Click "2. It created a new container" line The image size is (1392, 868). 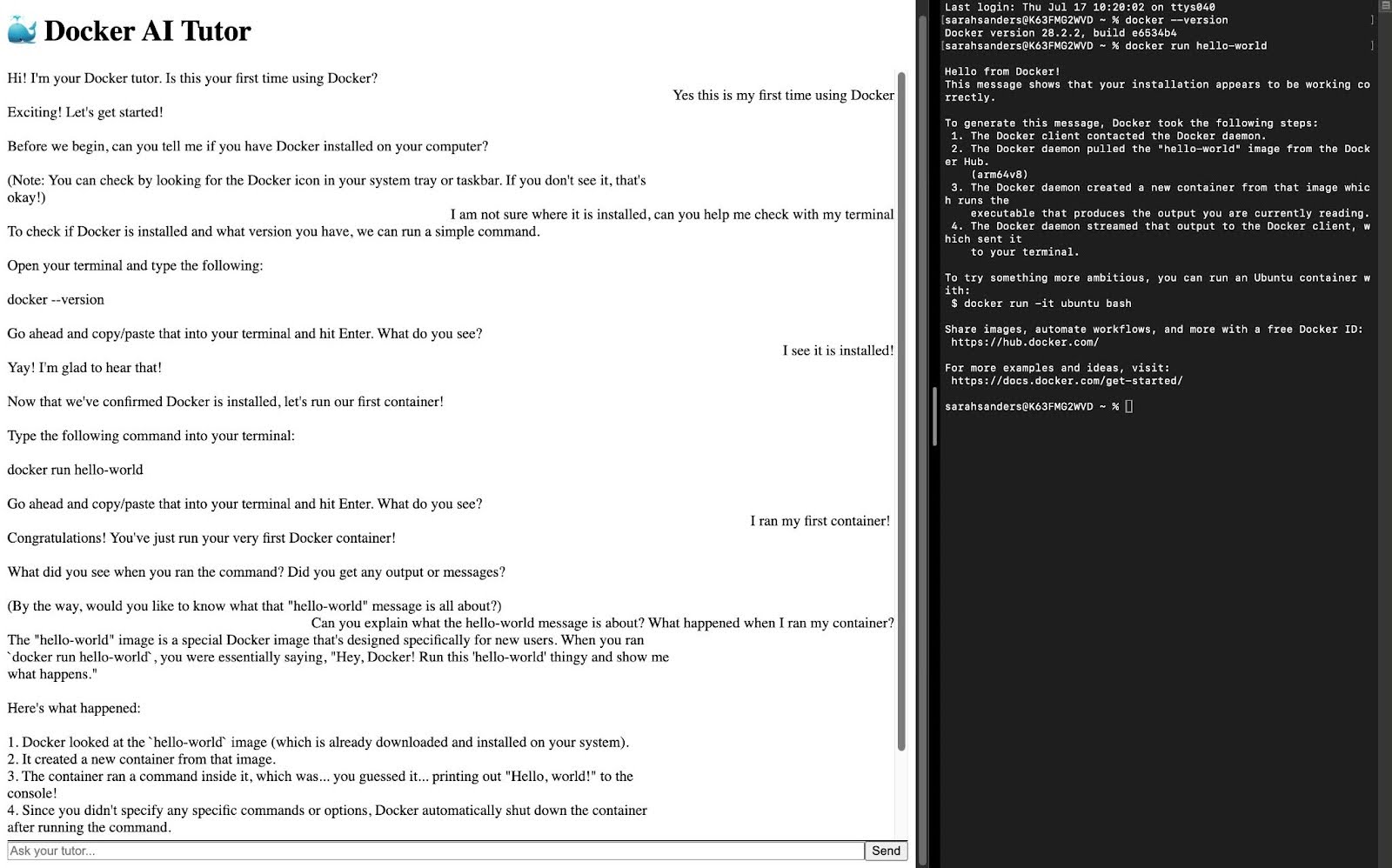coord(141,759)
